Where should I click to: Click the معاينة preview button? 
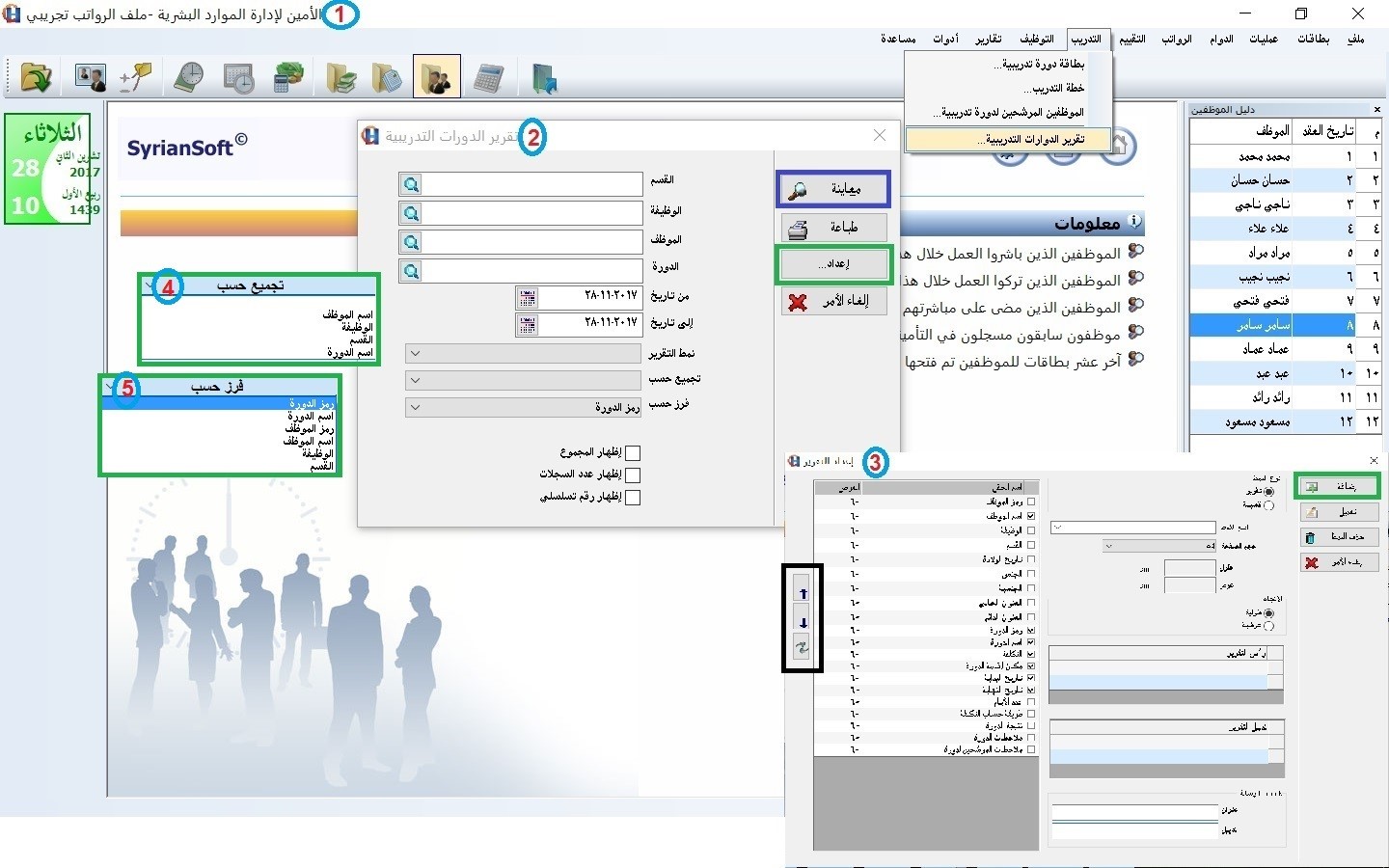coord(833,189)
